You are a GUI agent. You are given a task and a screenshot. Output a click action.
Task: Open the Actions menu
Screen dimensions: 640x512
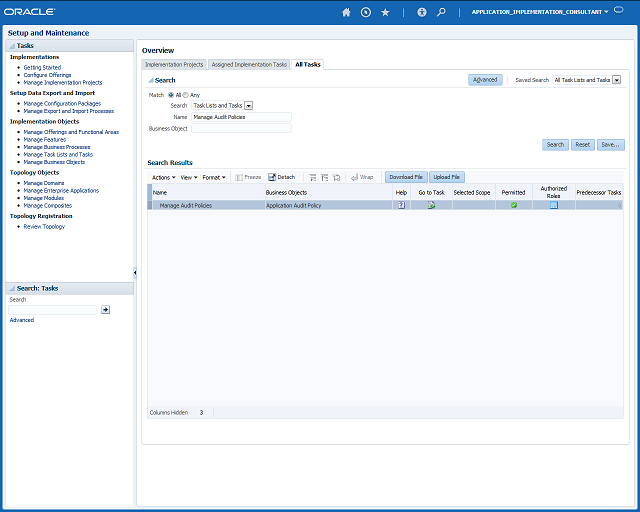click(x=164, y=178)
